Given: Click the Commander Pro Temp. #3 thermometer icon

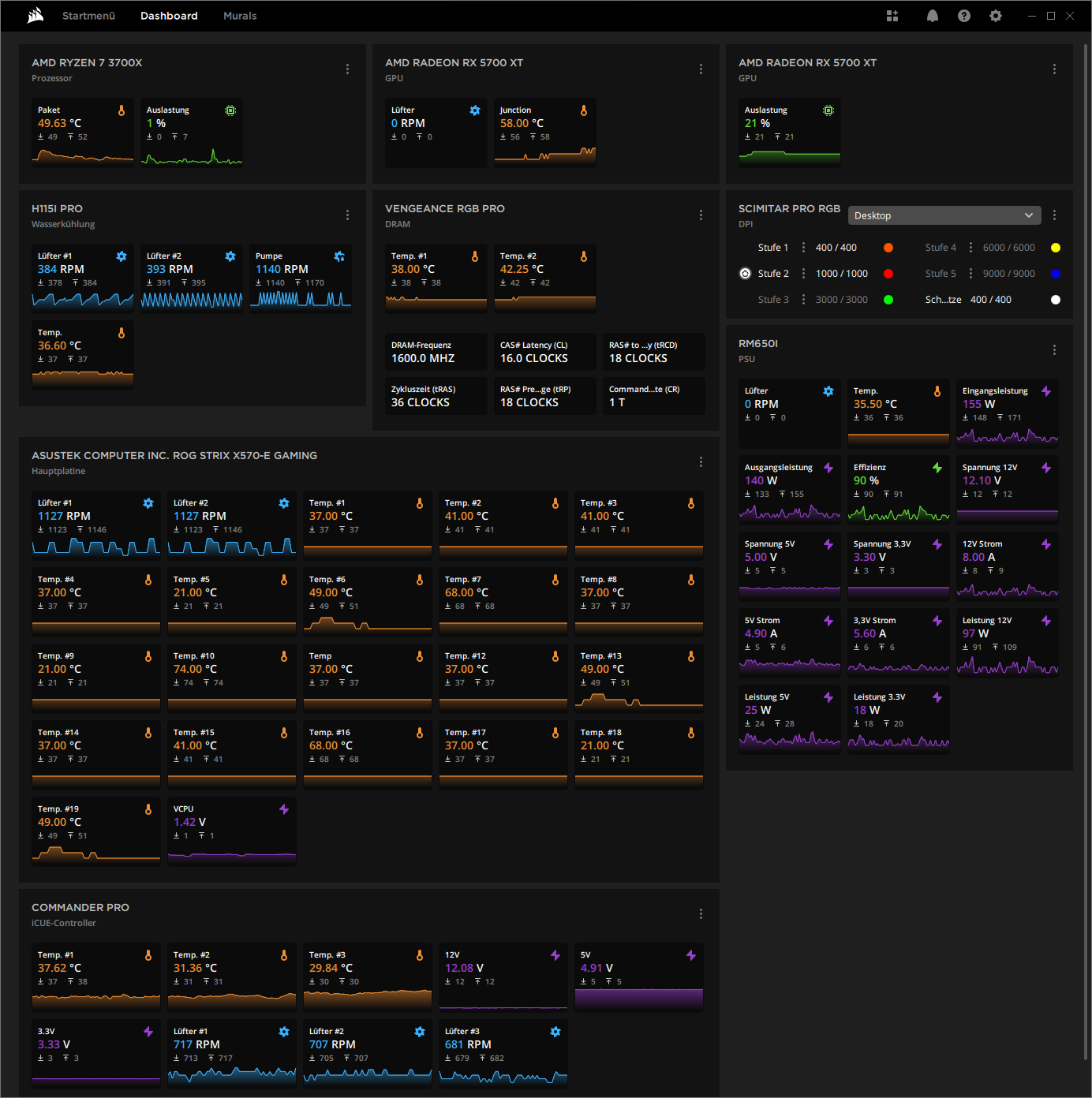Looking at the screenshot, I should click(x=420, y=956).
